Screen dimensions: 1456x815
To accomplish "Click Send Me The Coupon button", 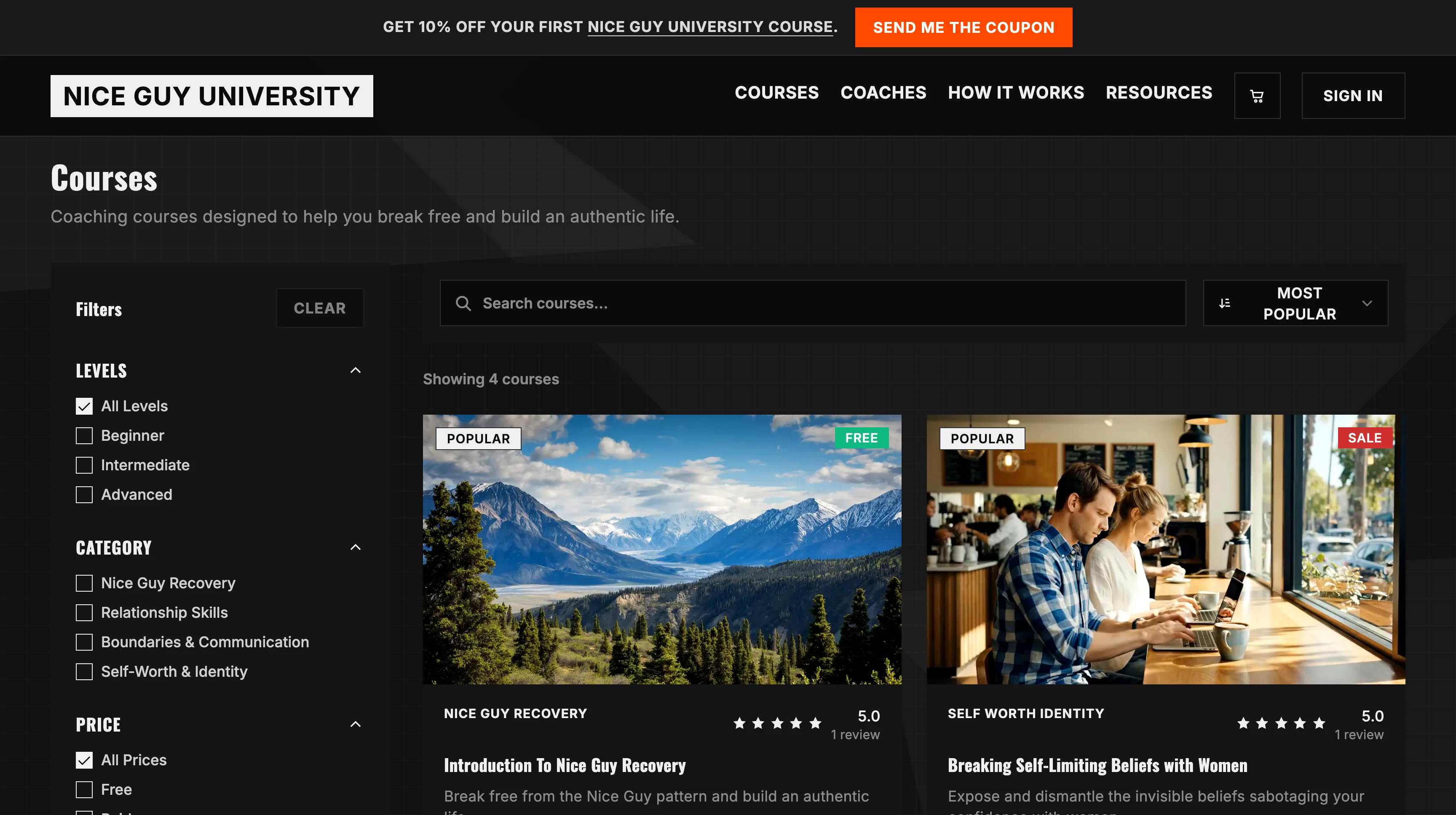I will (964, 27).
